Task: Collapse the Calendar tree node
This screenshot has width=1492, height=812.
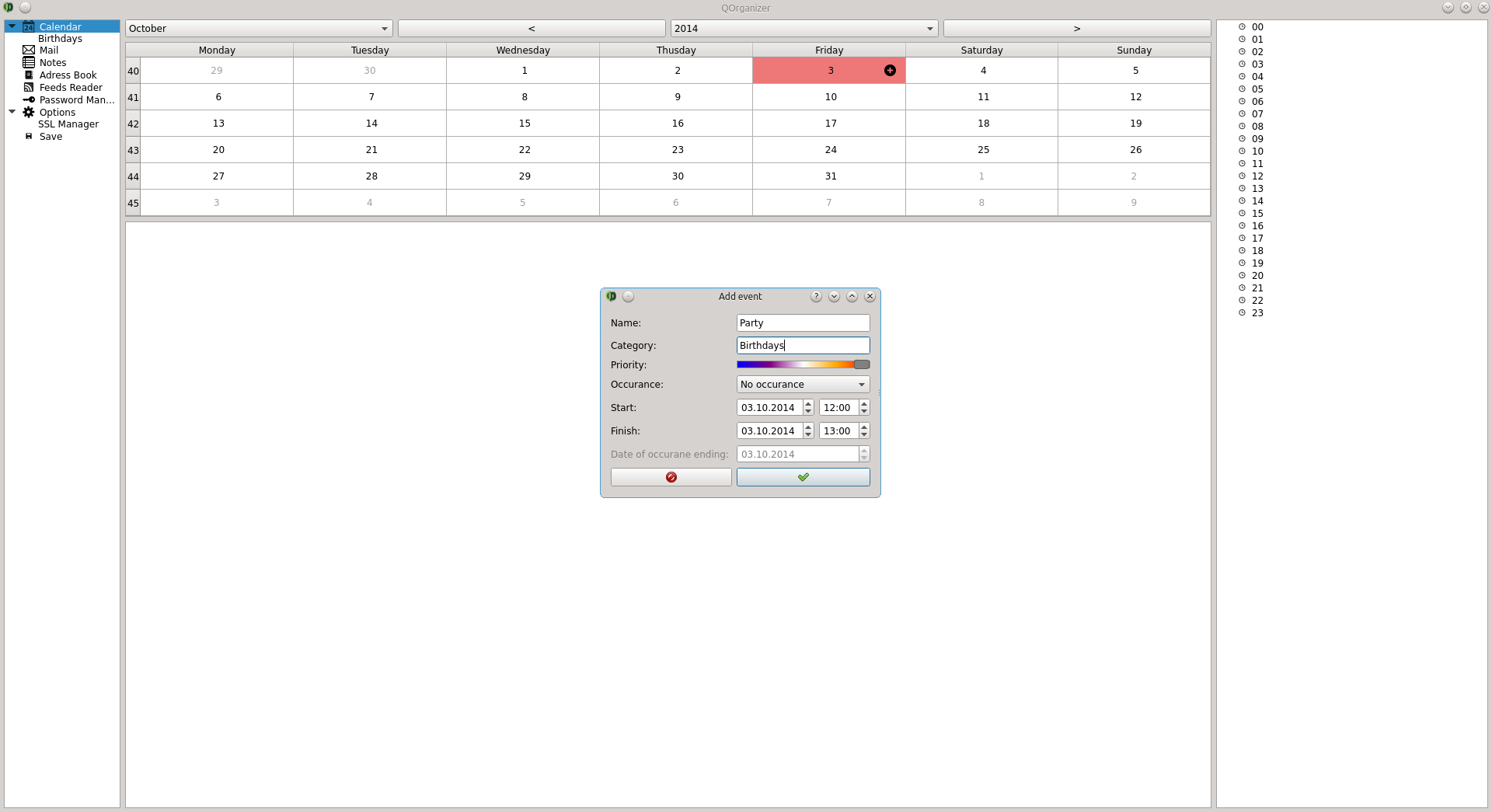Action: (12, 26)
